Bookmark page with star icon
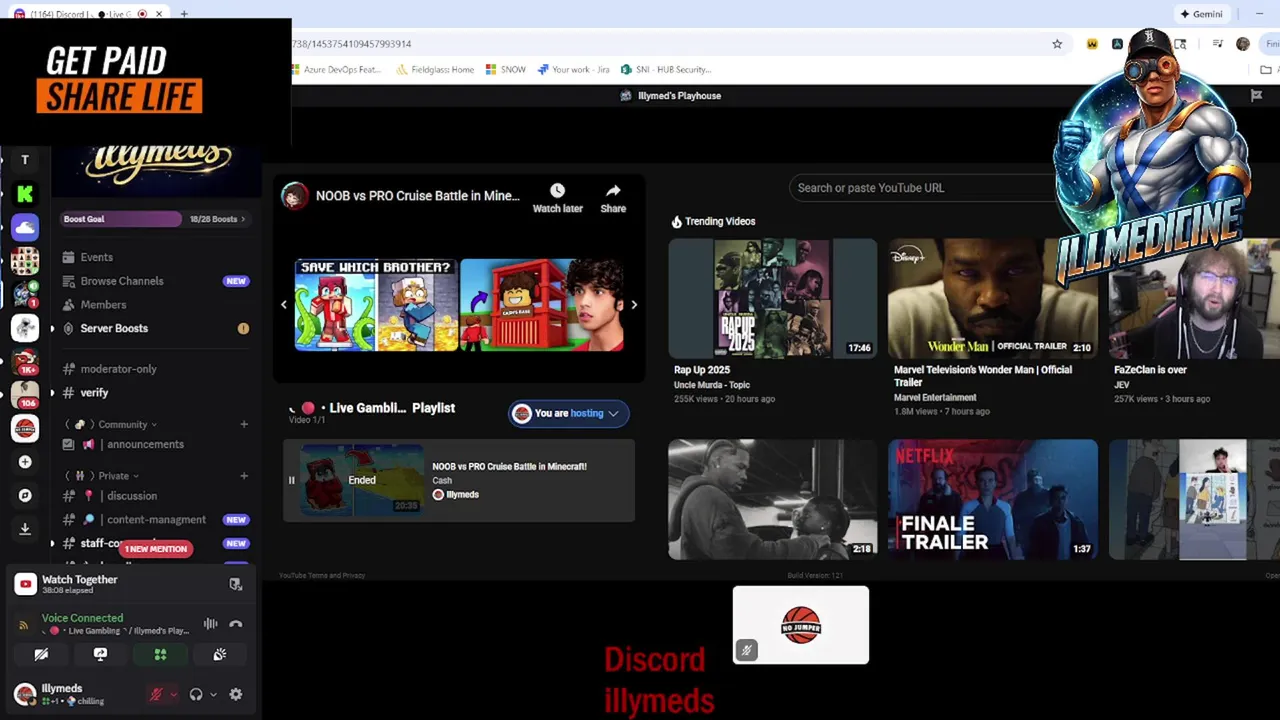Screen dimensions: 1280x720 point(1057,44)
